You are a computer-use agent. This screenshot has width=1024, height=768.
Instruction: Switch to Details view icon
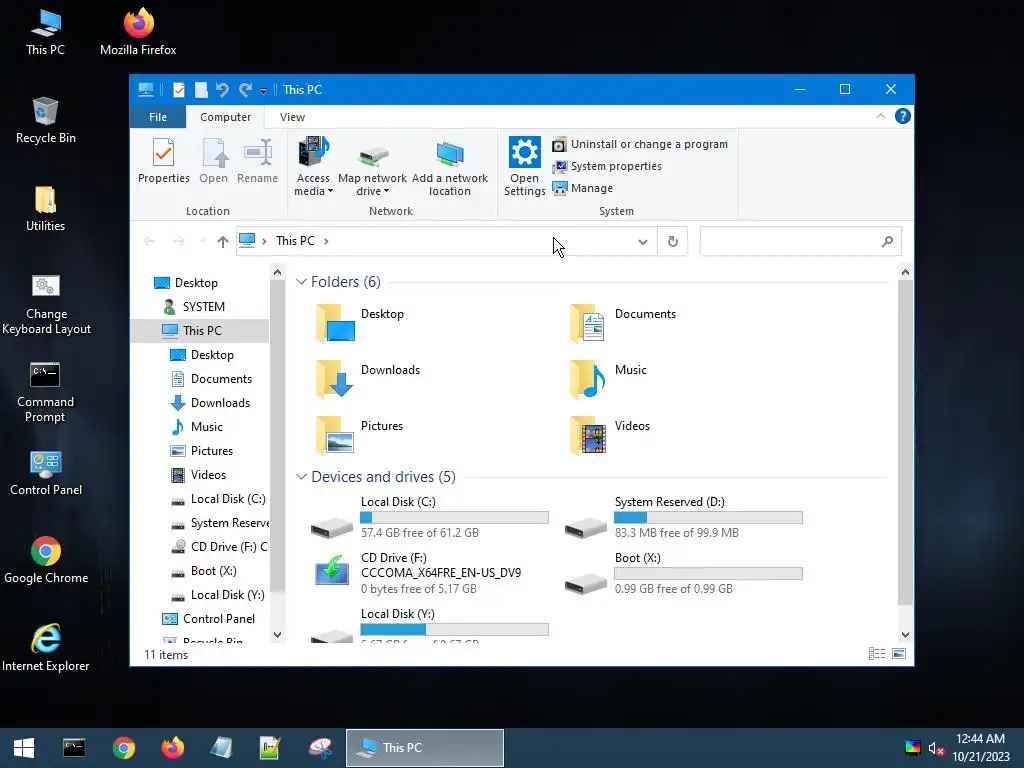coord(877,654)
